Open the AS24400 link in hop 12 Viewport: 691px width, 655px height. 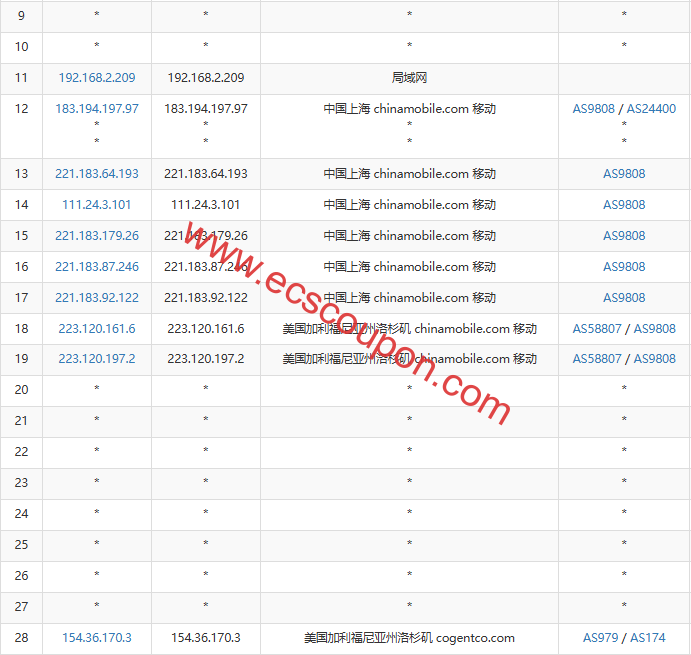(653, 109)
